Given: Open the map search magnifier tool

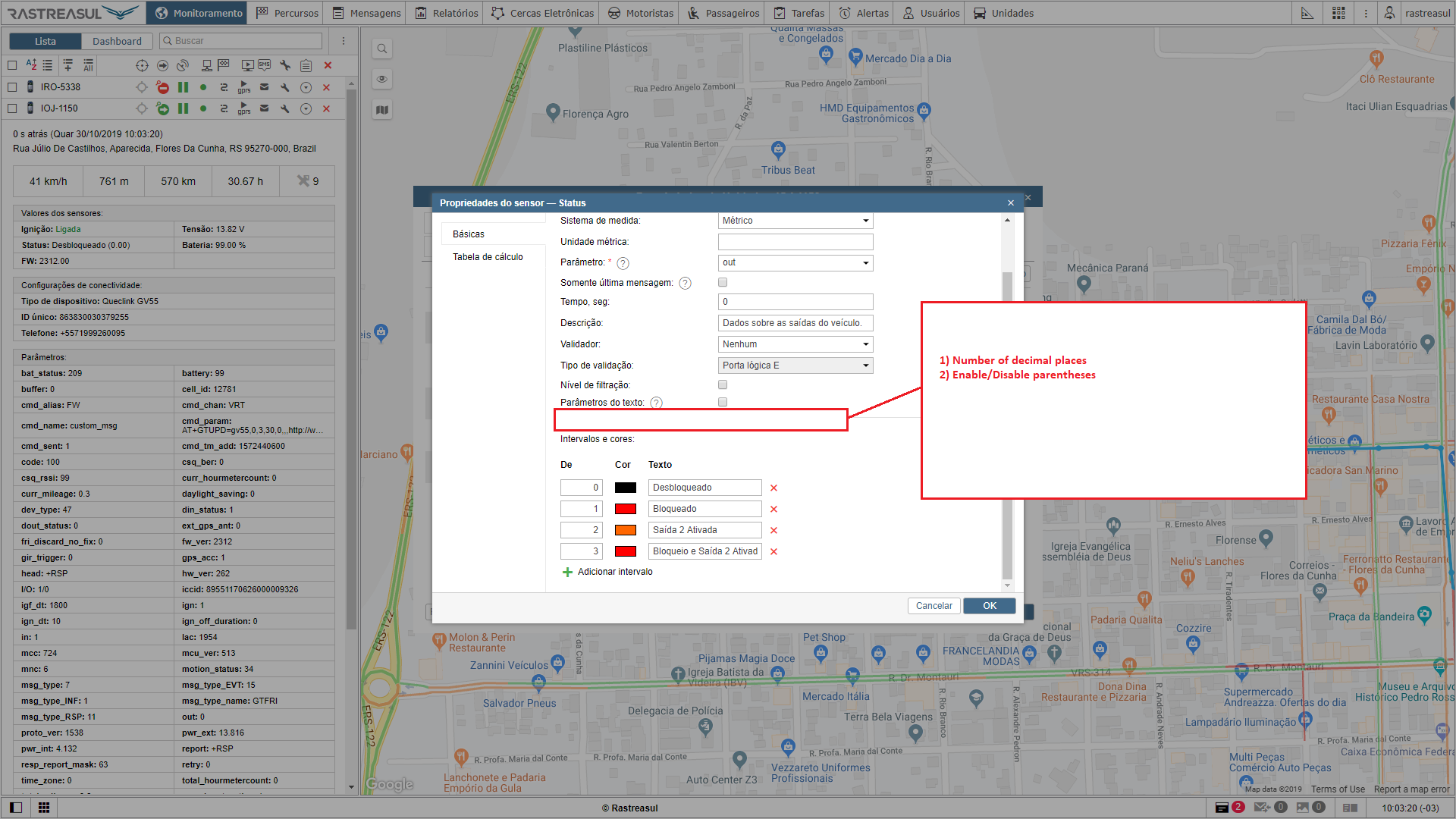Looking at the screenshot, I should coord(382,49).
